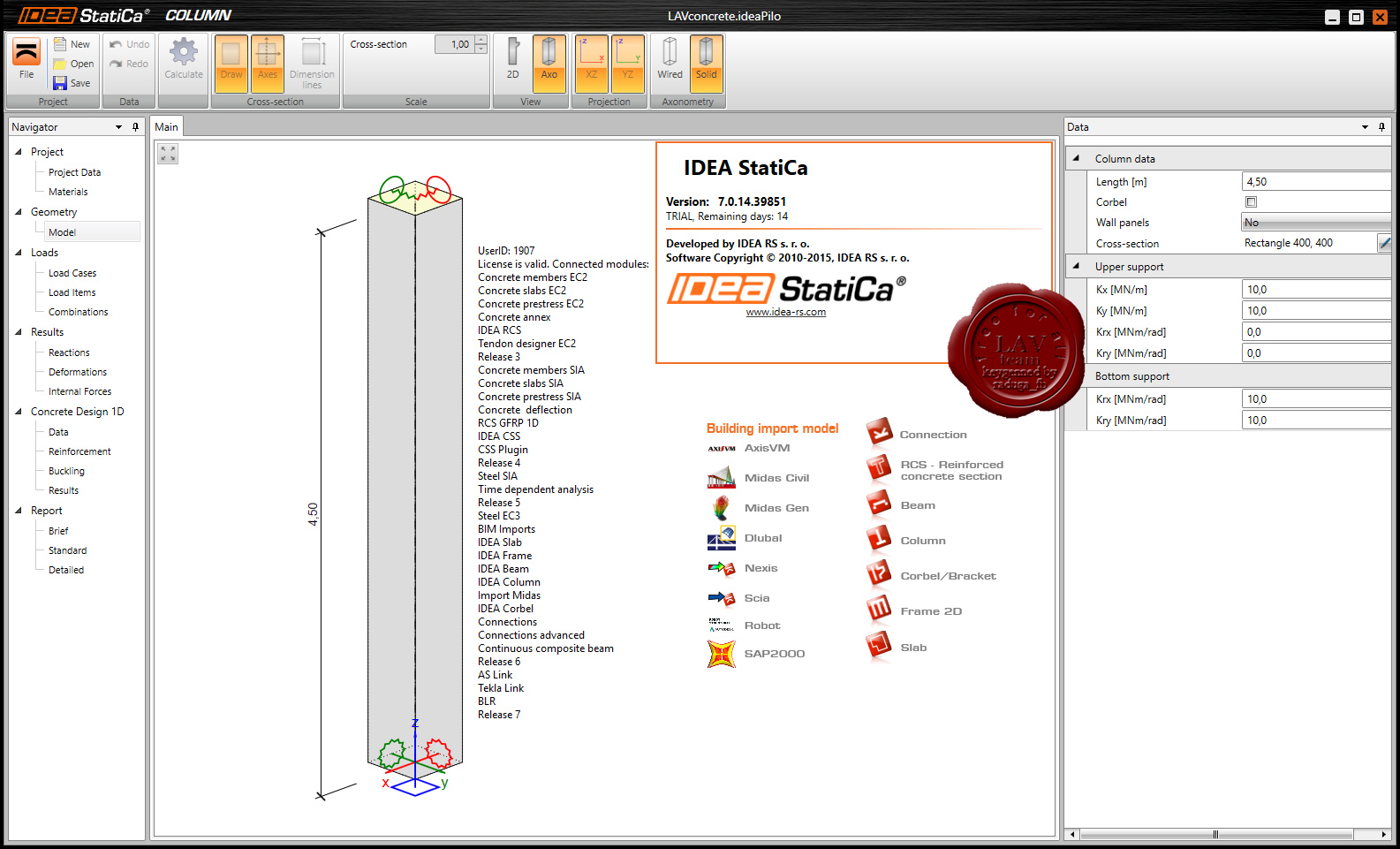
Task: Collapse the Concrete Design 1D node
Action: (19, 412)
